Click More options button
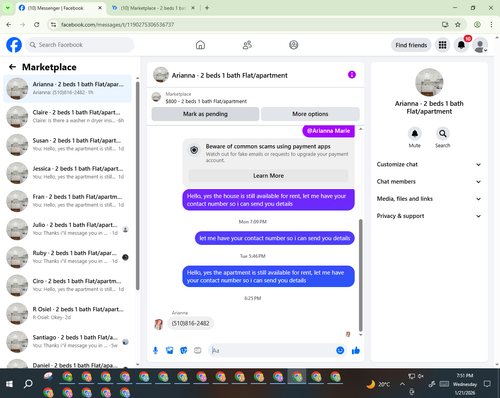Screen dimensions: 500x398 pos(310,114)
